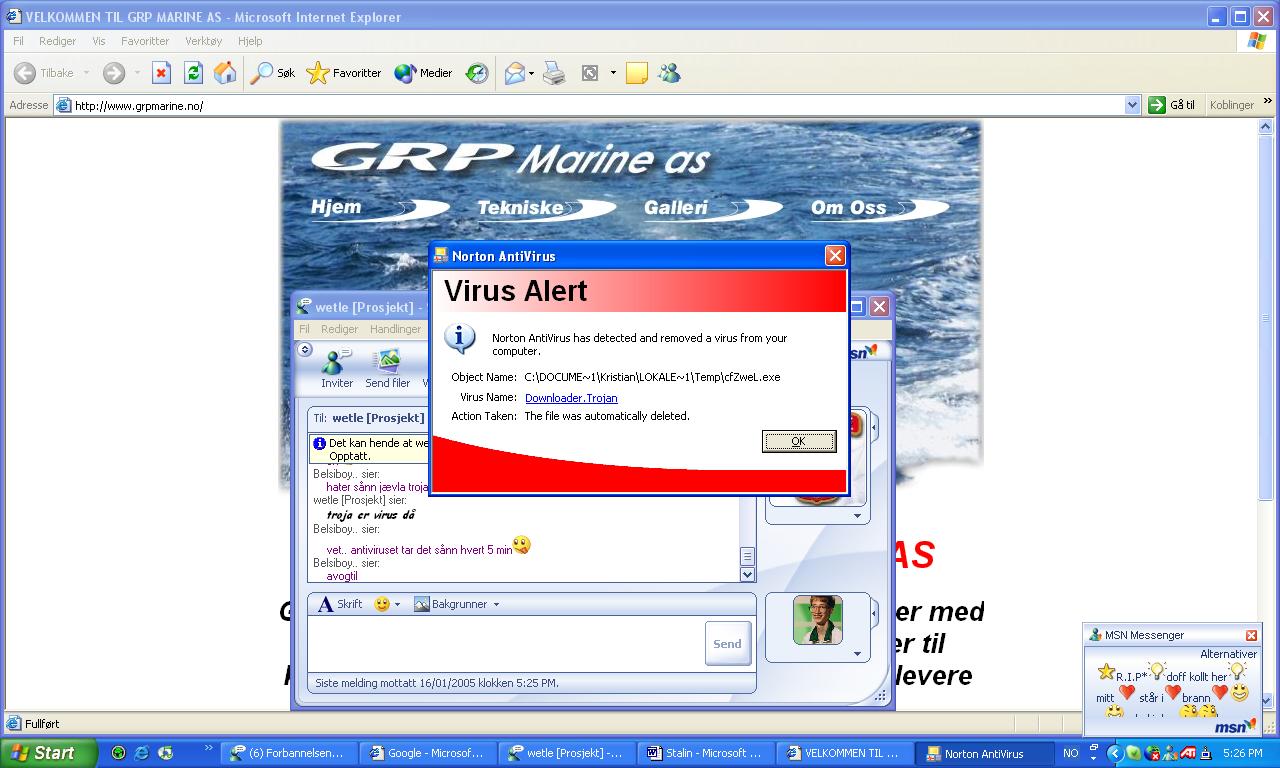This screenshot has height=768, width=1280.
Task: Click the yellow note icon in toolbar
Action: pos(637,73)
